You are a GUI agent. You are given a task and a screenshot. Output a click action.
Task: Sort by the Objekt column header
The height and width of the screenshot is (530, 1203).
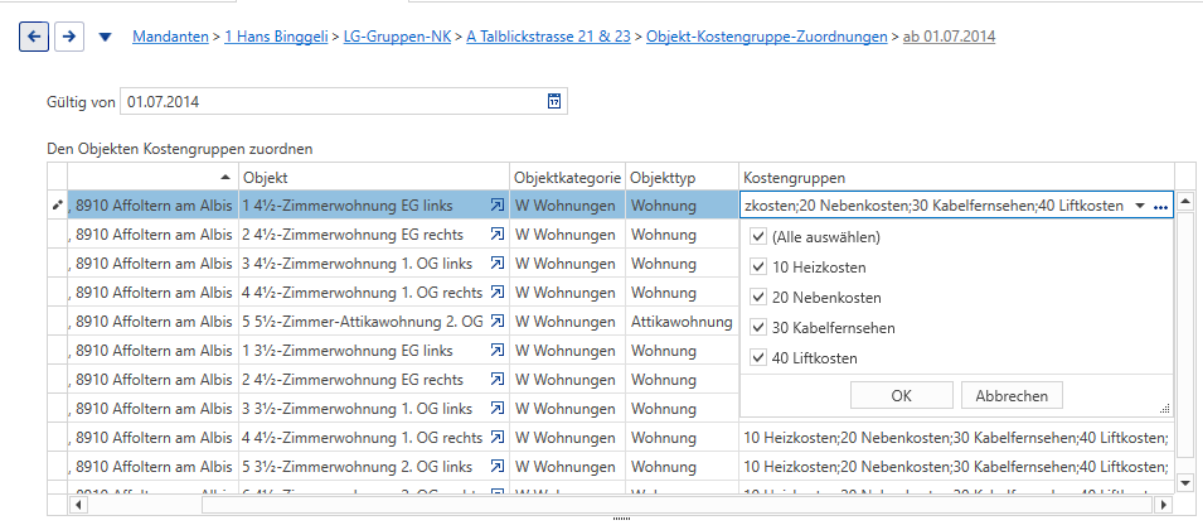[x=373, y=177]
